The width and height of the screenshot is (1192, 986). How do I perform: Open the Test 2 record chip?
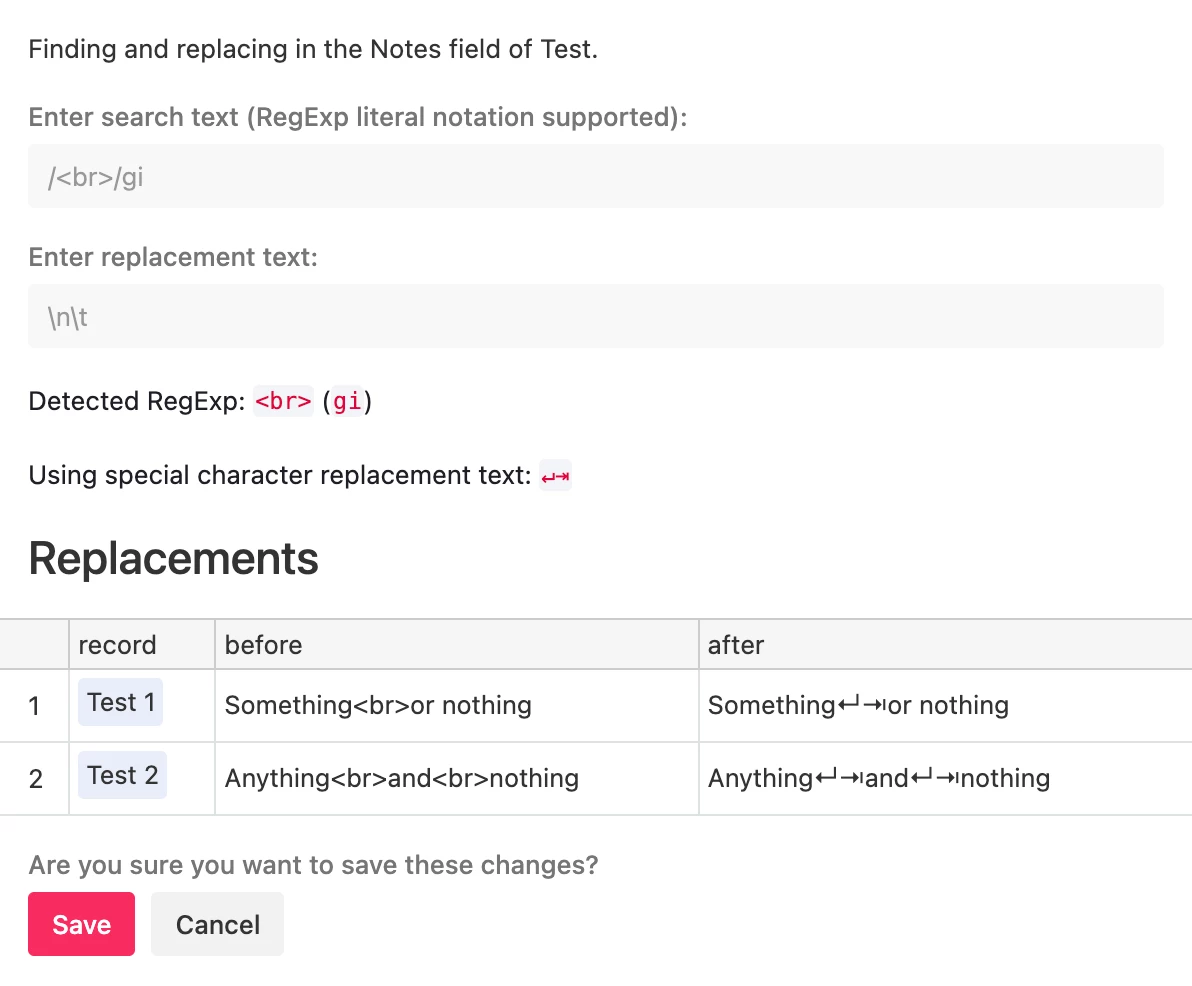pos(123,776)
